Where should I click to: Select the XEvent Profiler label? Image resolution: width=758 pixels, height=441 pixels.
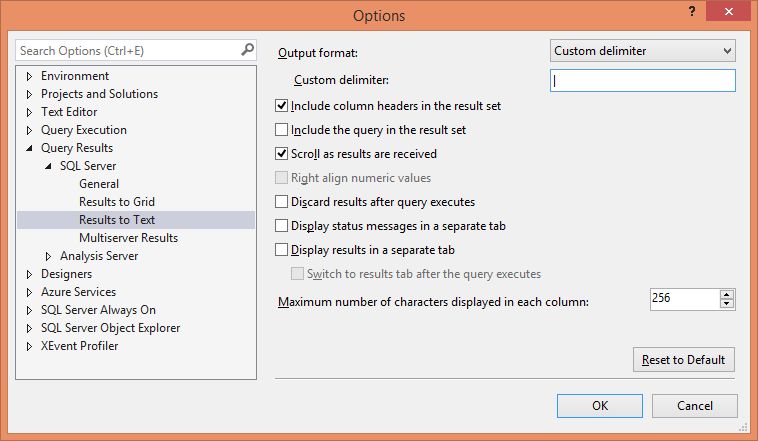pos(79,346)
